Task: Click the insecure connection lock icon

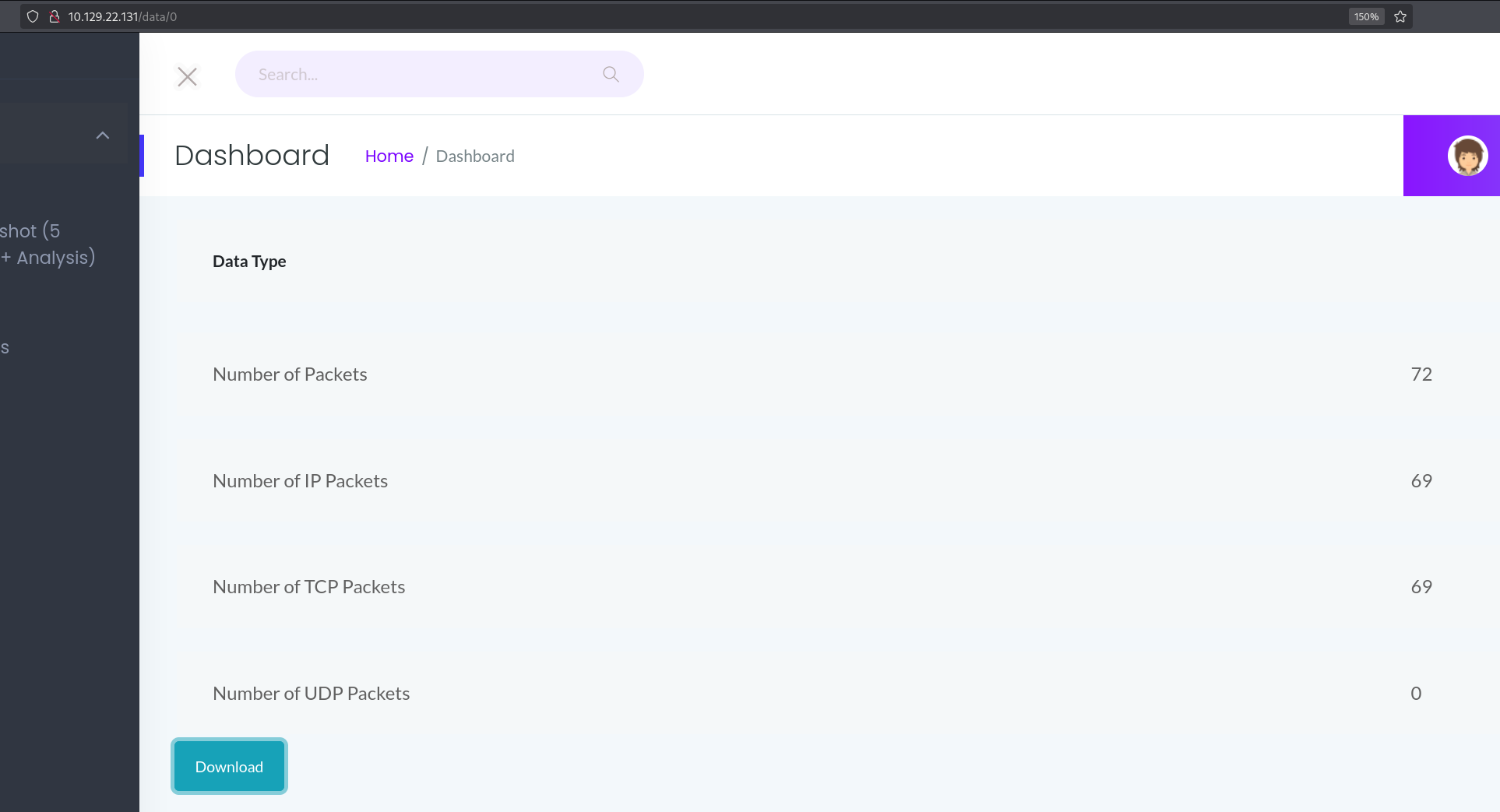Action: [55, 16]
